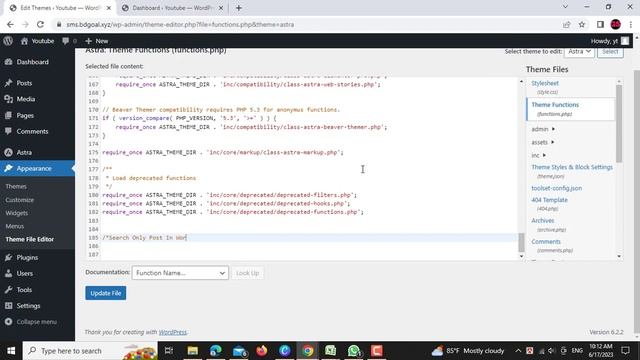The width and height of the screenshot is (640, 360).
Task: Open the Chrome three-dot menu
Action: pos(631,24)
